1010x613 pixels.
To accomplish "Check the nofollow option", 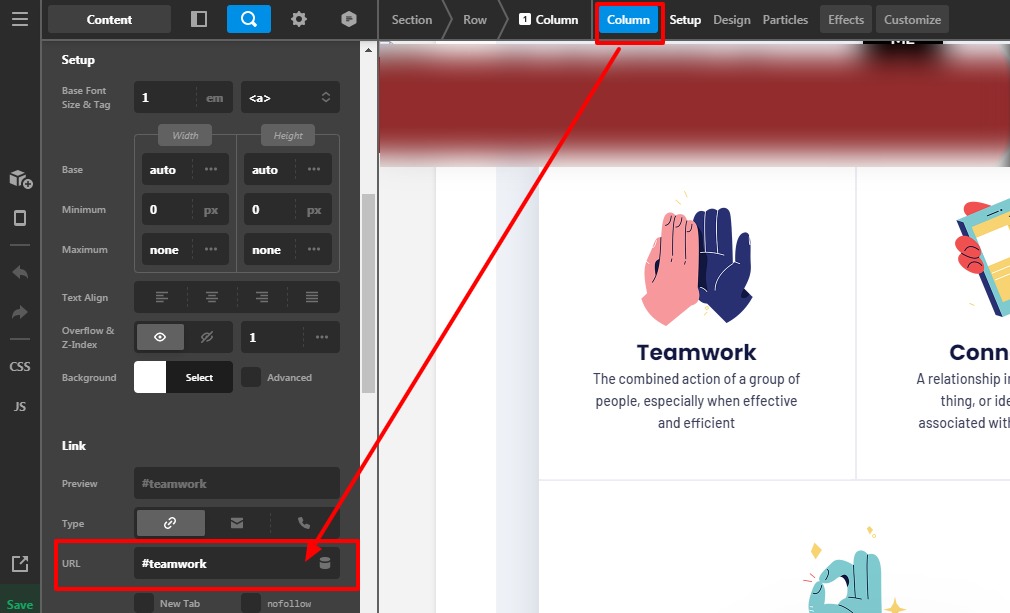I will [251, 603].
